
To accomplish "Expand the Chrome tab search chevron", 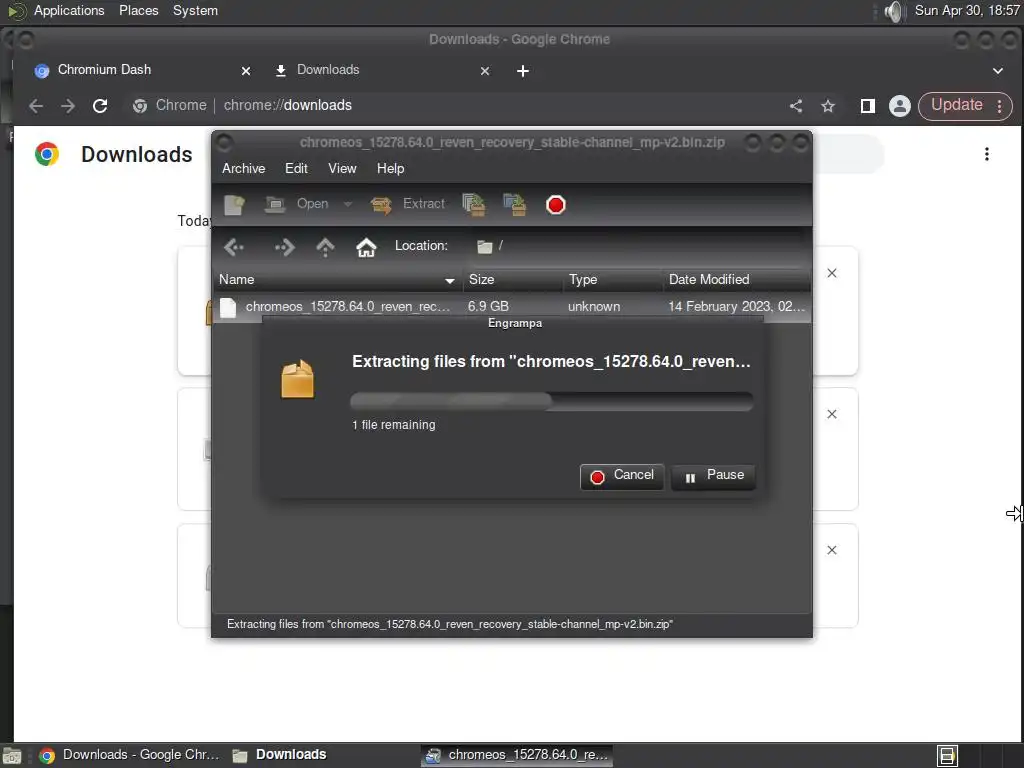I will click(997, 71).
